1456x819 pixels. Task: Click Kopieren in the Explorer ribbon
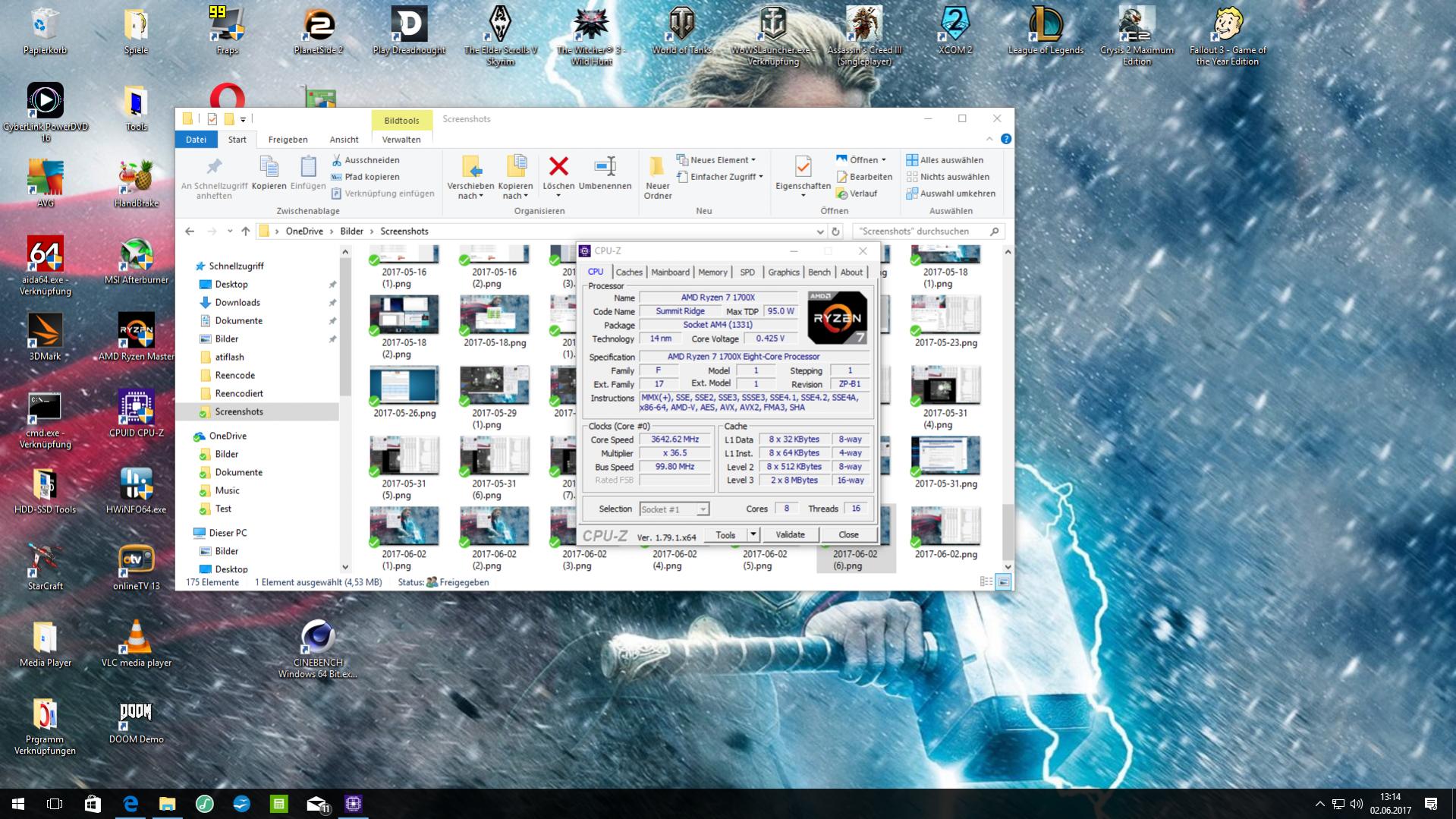click(x=269, y=174)
